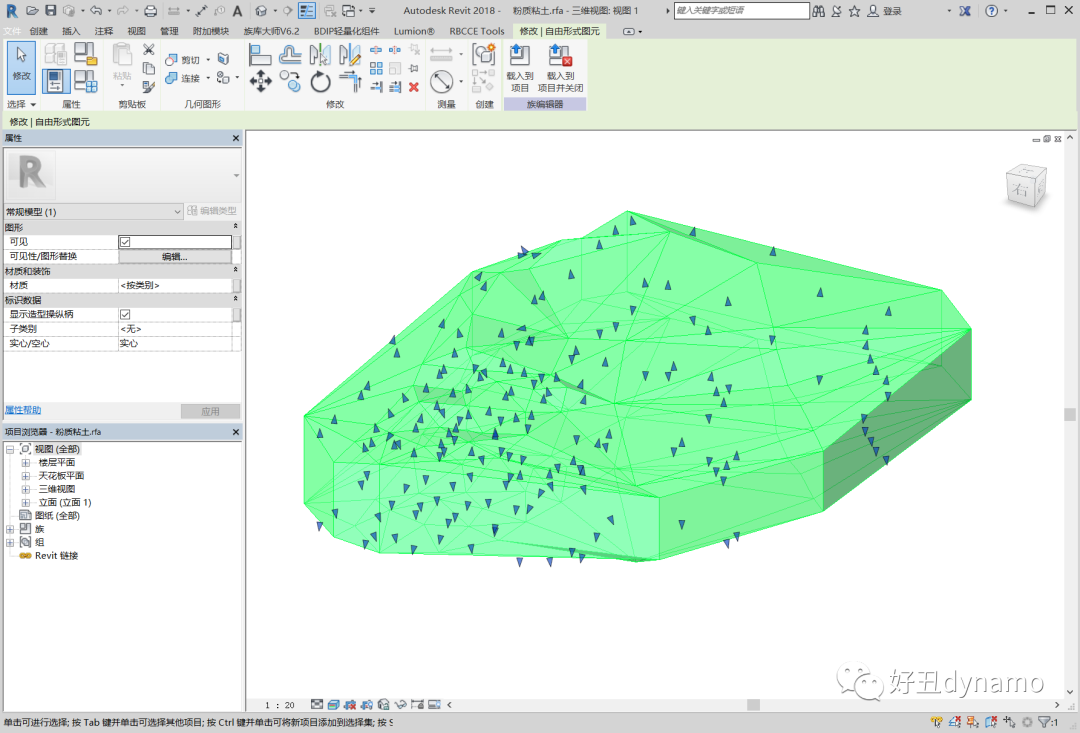Select the Align tool in the ribbon
Viewport: 1080px width, 733px height.
pyautogui.click(x=260, y=56)
